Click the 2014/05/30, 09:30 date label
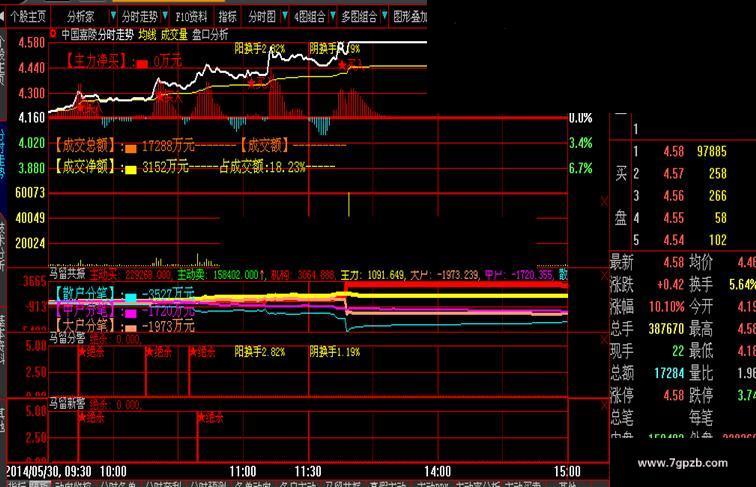This screenshot has width=756, height=487. coord(49,471)
